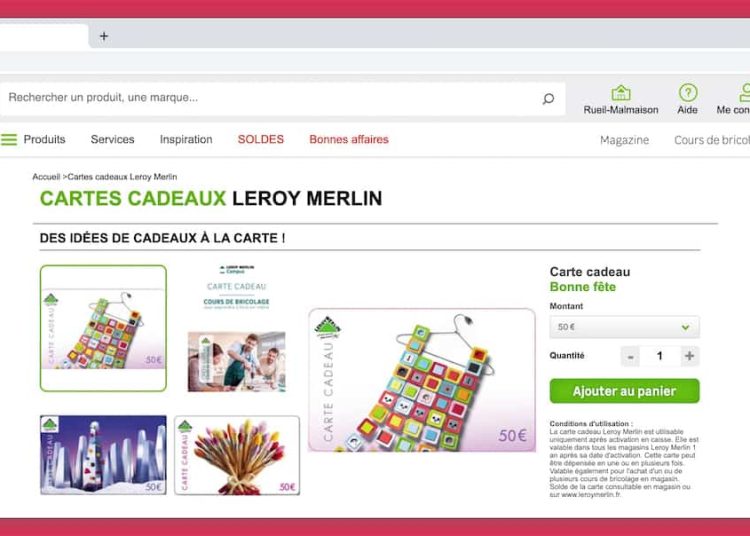Click the Me connecter account icon
This screenshot has height=536, width=750.
[x=744, y=92]
